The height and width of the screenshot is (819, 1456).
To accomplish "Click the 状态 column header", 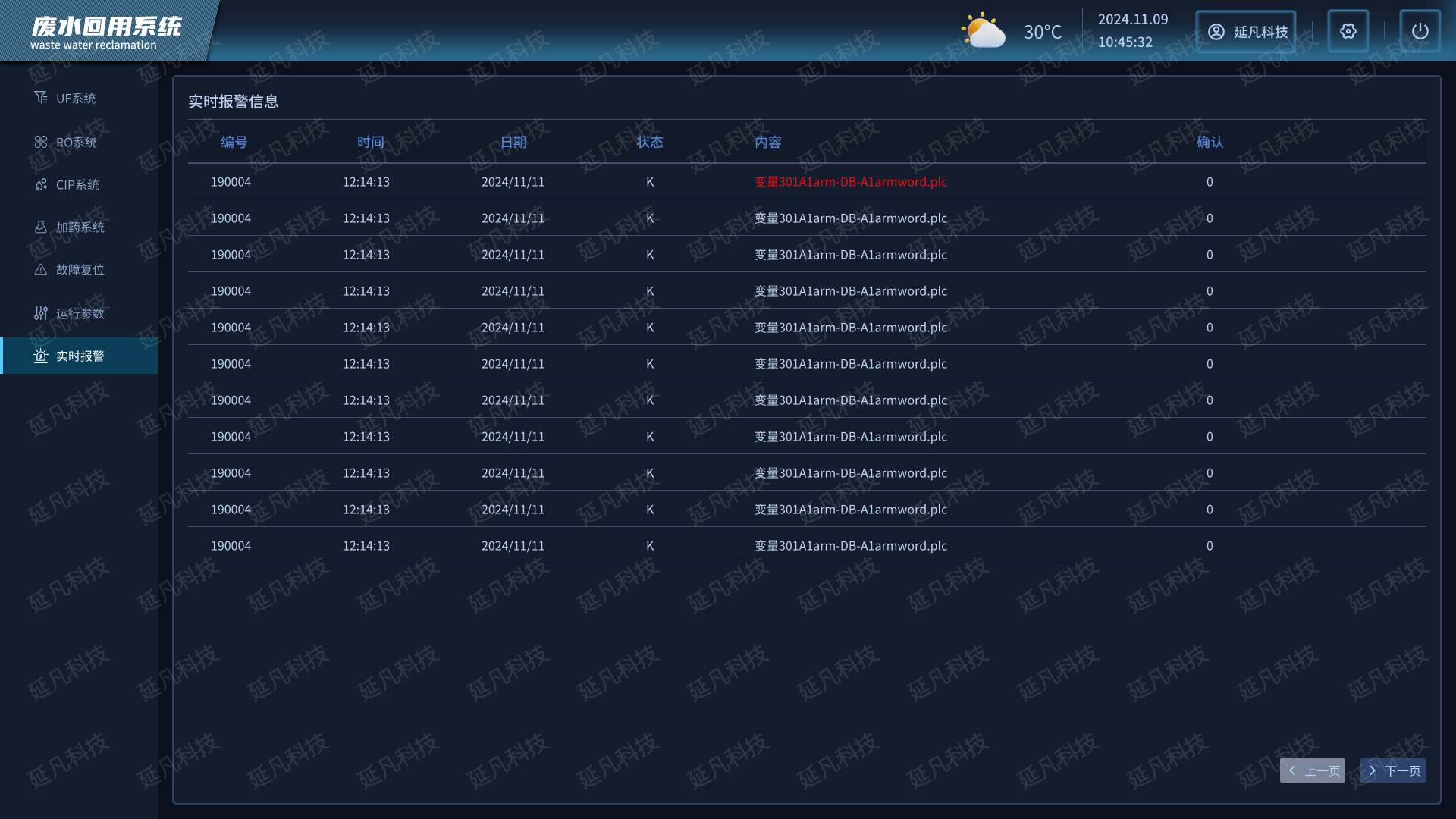I will click(650, 142).
